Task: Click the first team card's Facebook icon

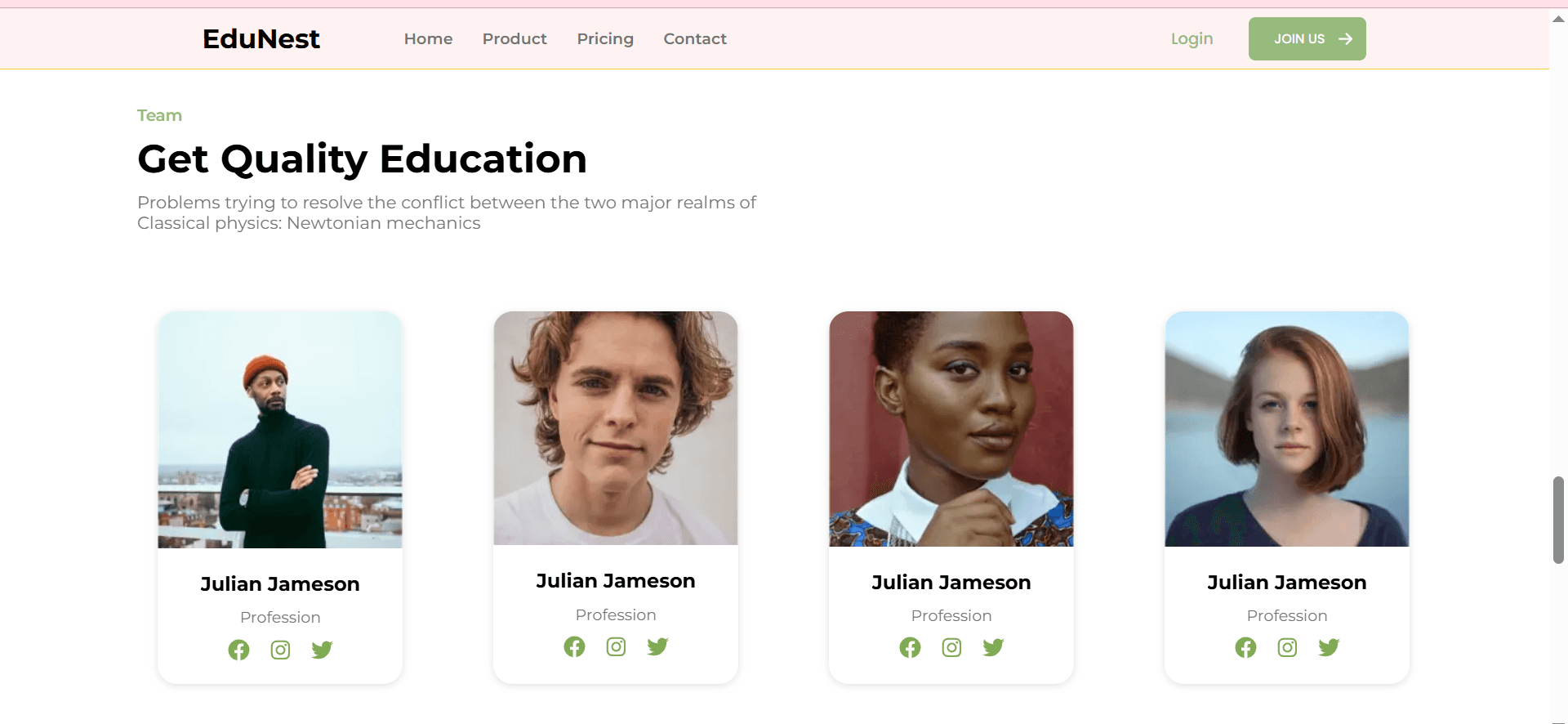Action: point(238,650)
